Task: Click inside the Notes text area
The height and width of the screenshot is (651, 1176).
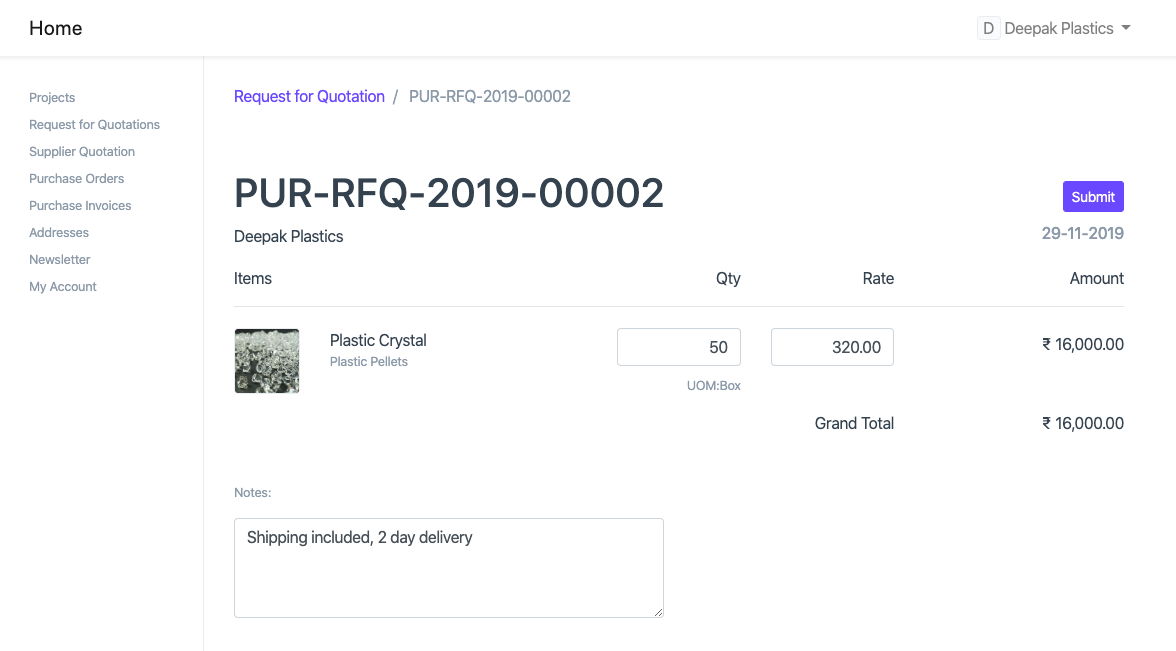Action: coord(448,565)
